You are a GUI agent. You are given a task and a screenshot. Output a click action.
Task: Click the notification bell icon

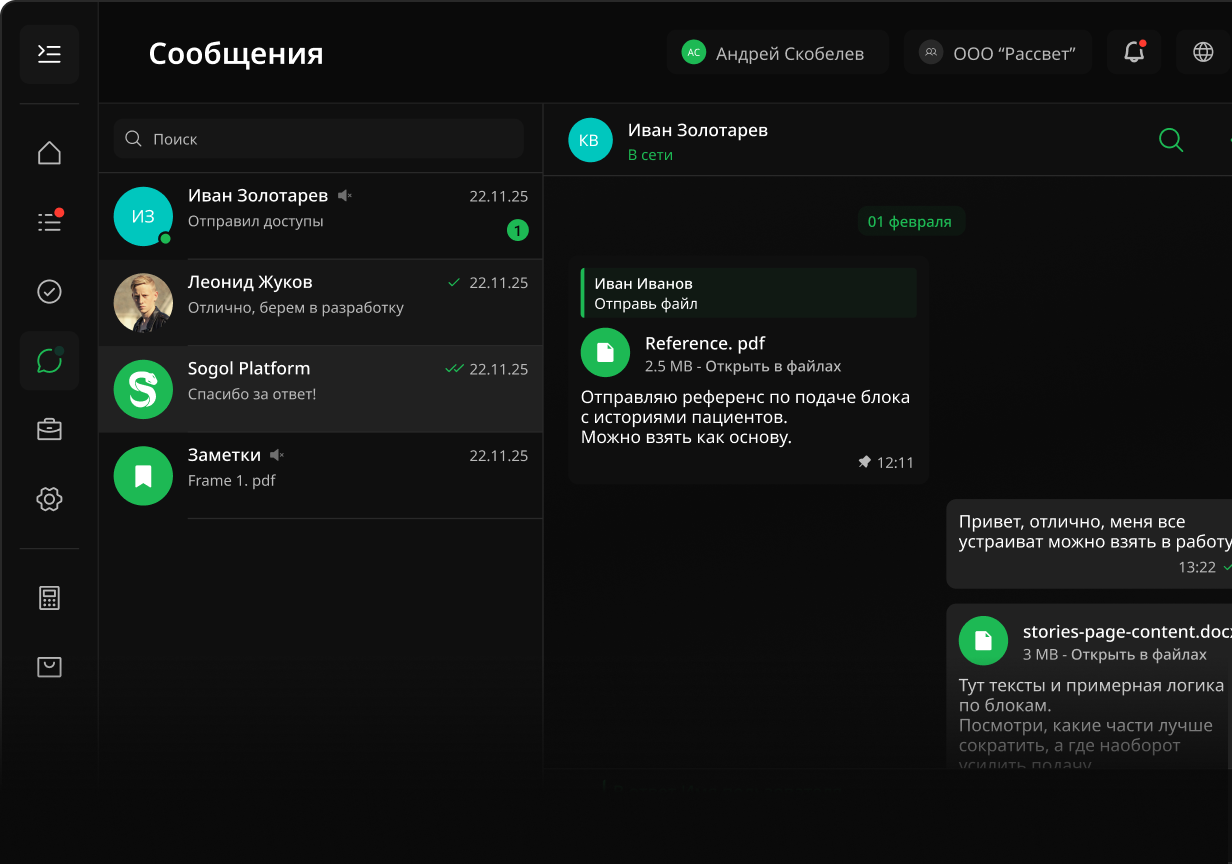1134,53
